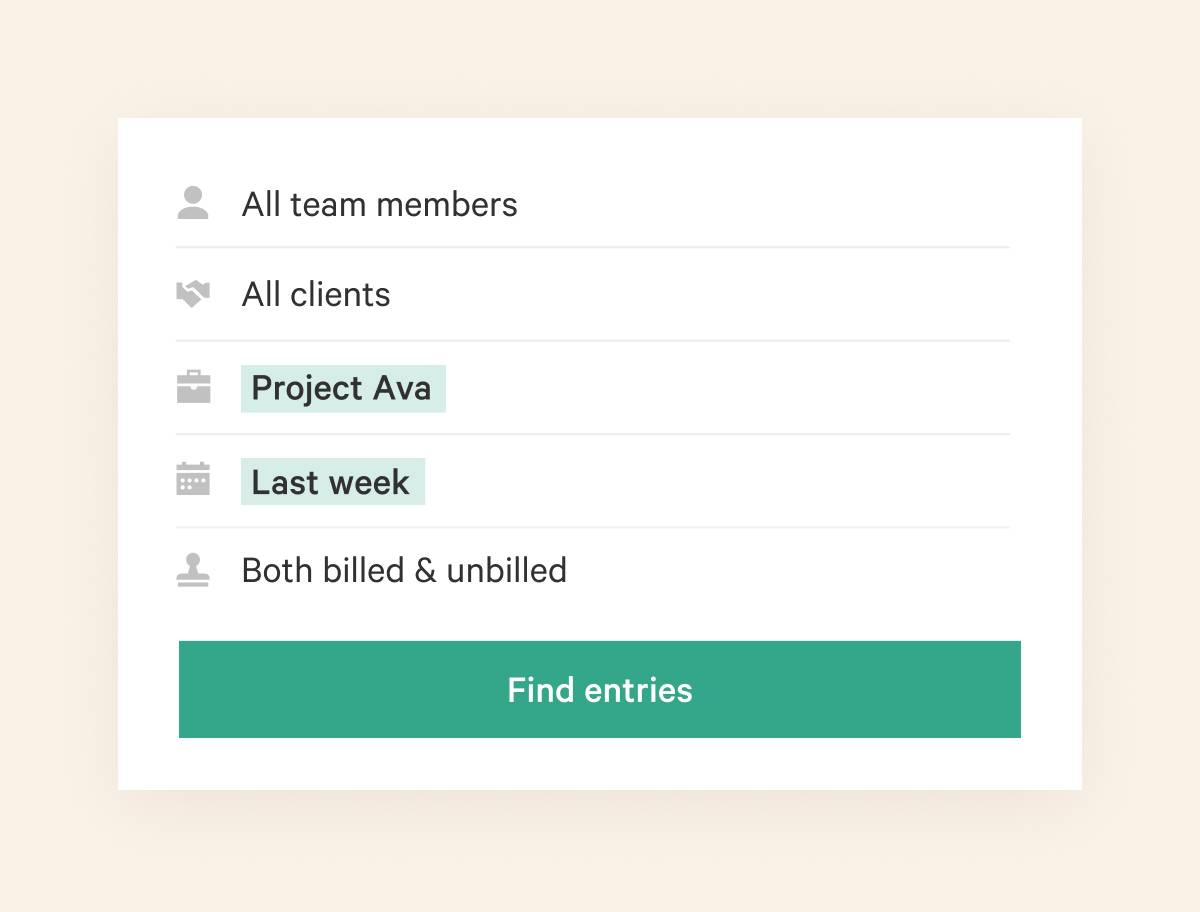Click the person icon for team members
Image resolution: width=1200 pixels, height=912 pixels.
[193, 203]
